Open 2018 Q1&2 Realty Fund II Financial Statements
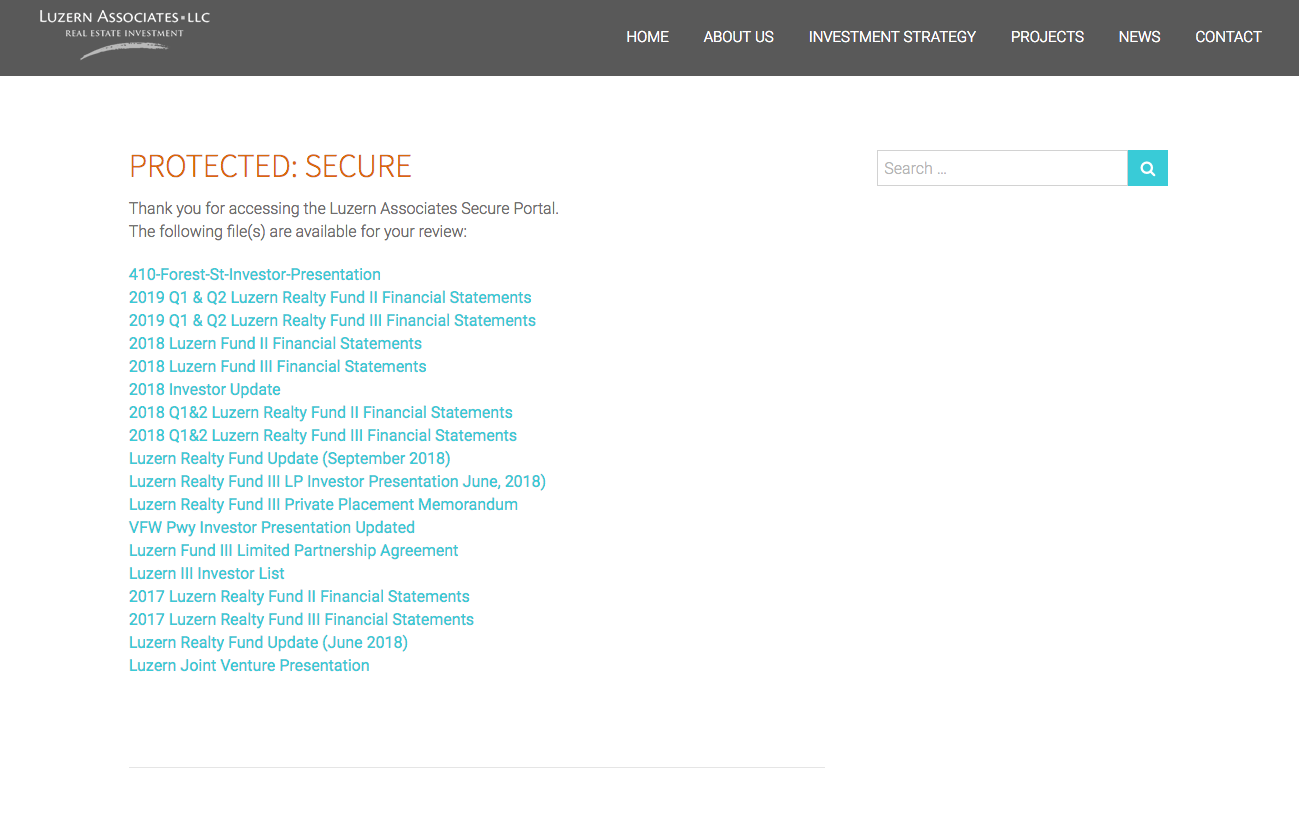Viewport: 1299px width, 818px height. pyautogui.click(x=321, y=412)
